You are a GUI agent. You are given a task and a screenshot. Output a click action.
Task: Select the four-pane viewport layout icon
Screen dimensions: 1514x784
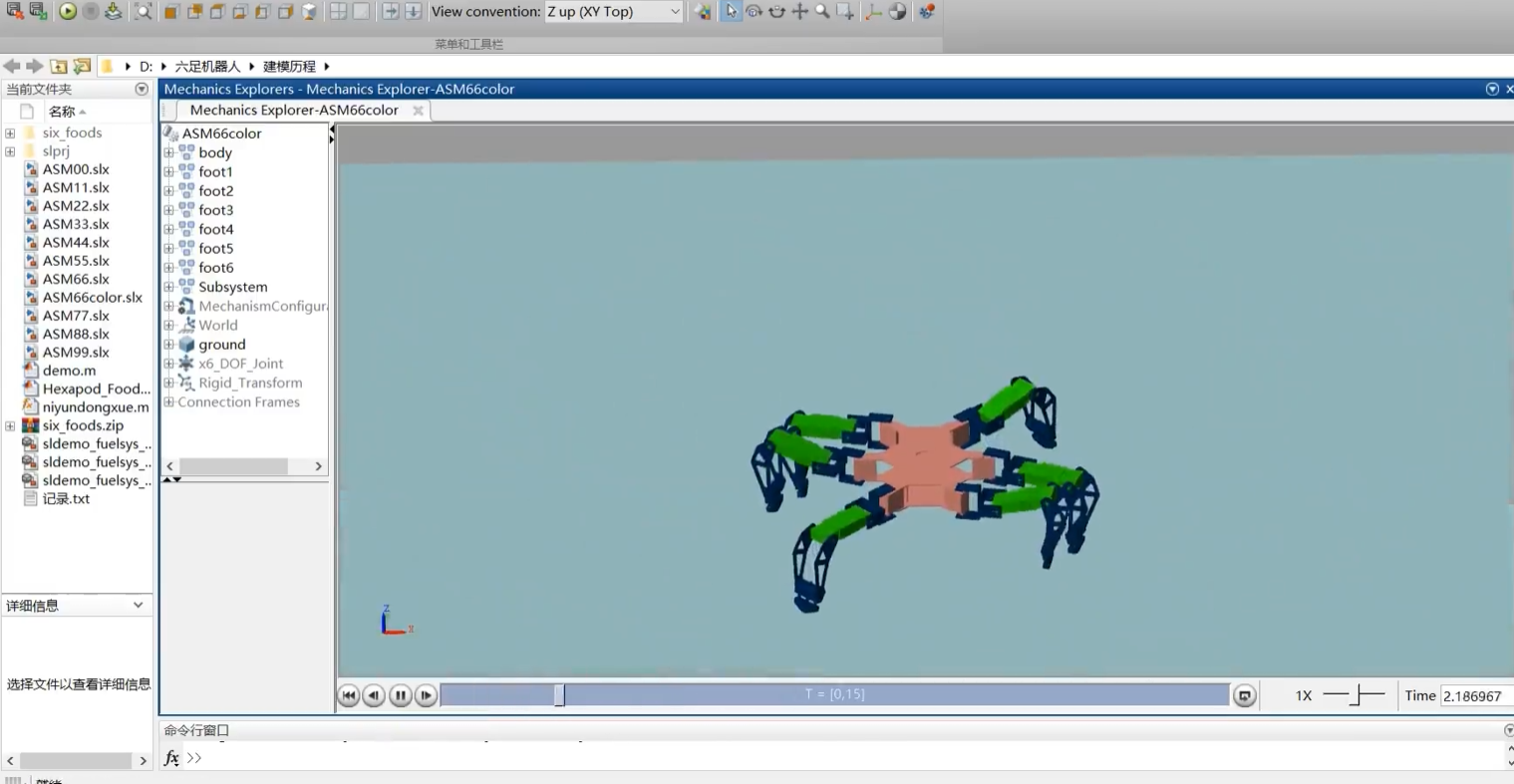pos(339,12)
